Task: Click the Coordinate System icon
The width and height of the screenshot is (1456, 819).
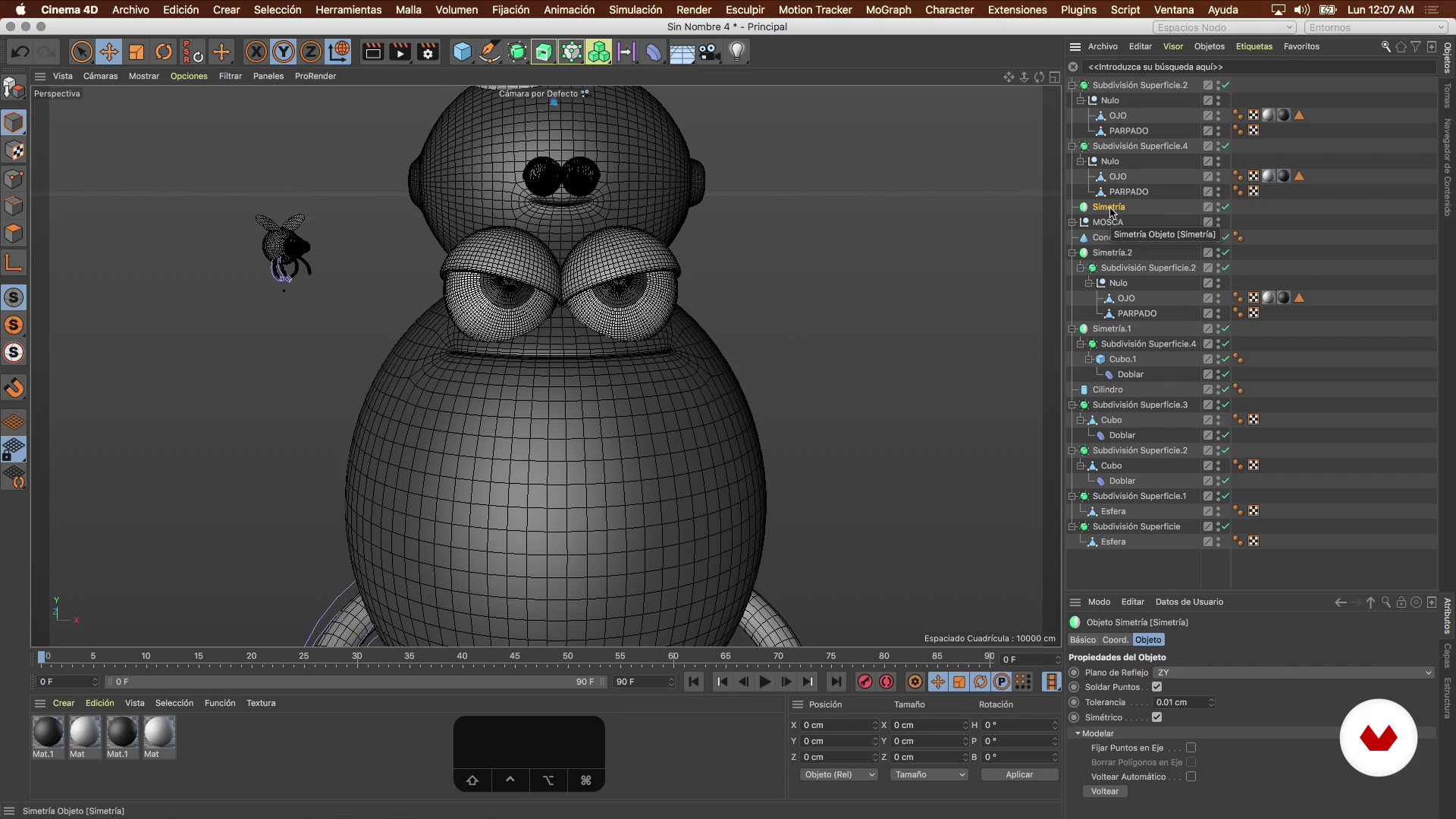Action: coord(339,52)
